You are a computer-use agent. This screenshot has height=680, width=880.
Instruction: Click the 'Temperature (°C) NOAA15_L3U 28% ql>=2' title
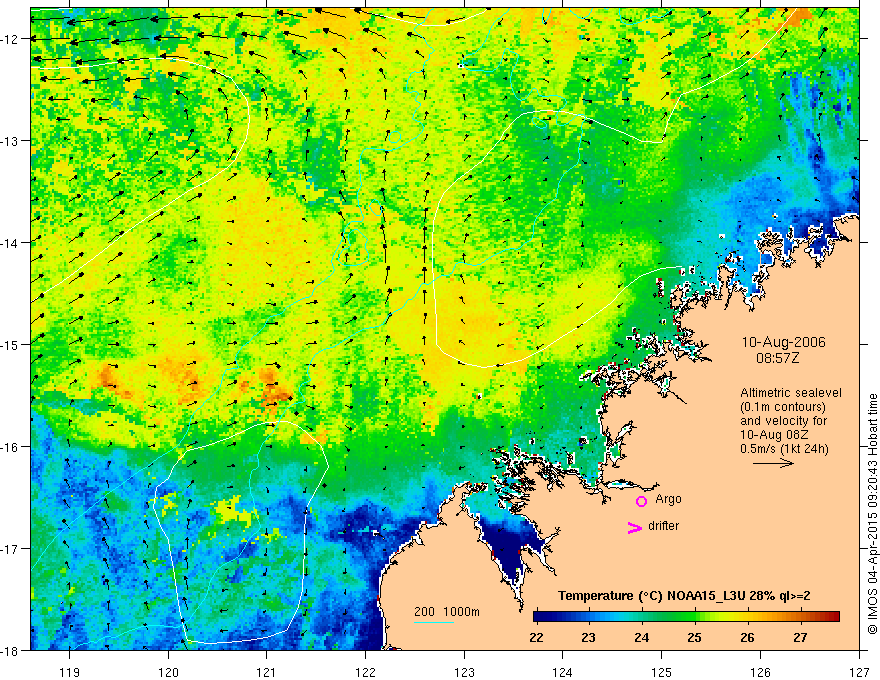click(x=684, y=595)
